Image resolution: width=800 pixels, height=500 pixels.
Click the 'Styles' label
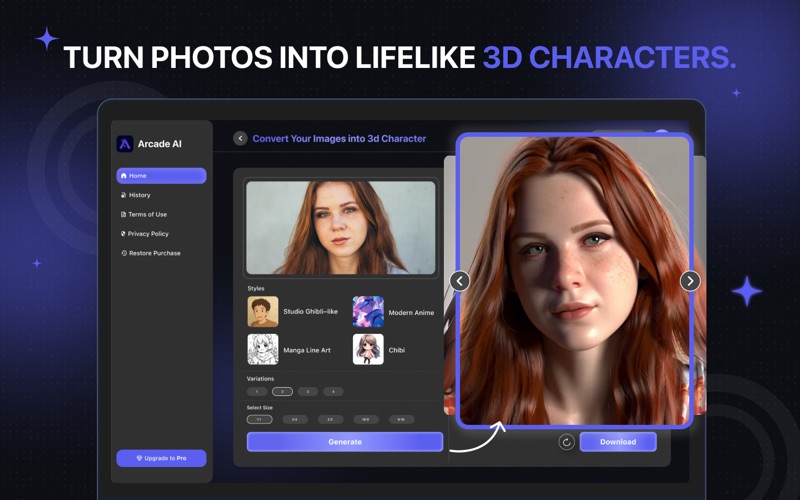pyautogui.click(x=256, y=288)
